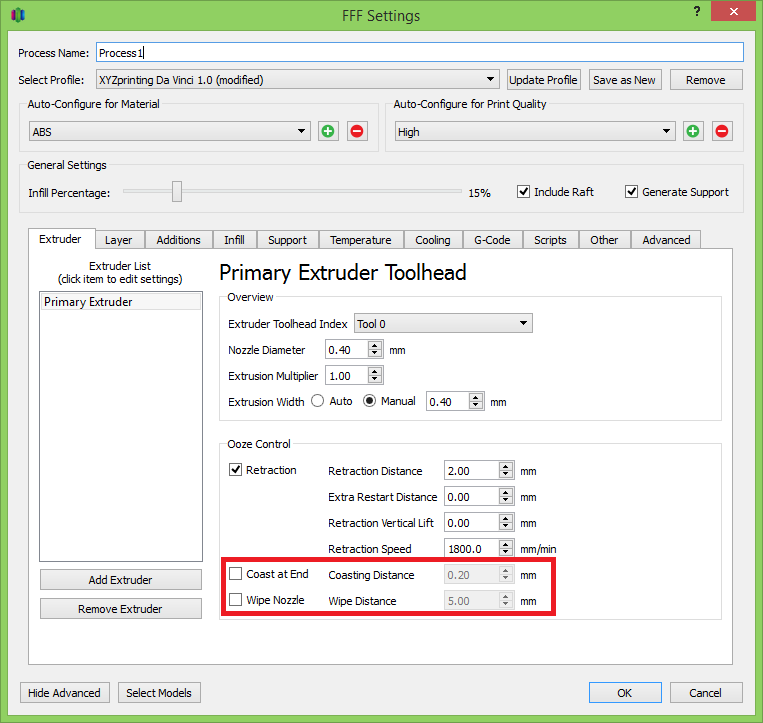Click the Select Models button
Viewport: 763px width, 723px height.
(159, 692)
